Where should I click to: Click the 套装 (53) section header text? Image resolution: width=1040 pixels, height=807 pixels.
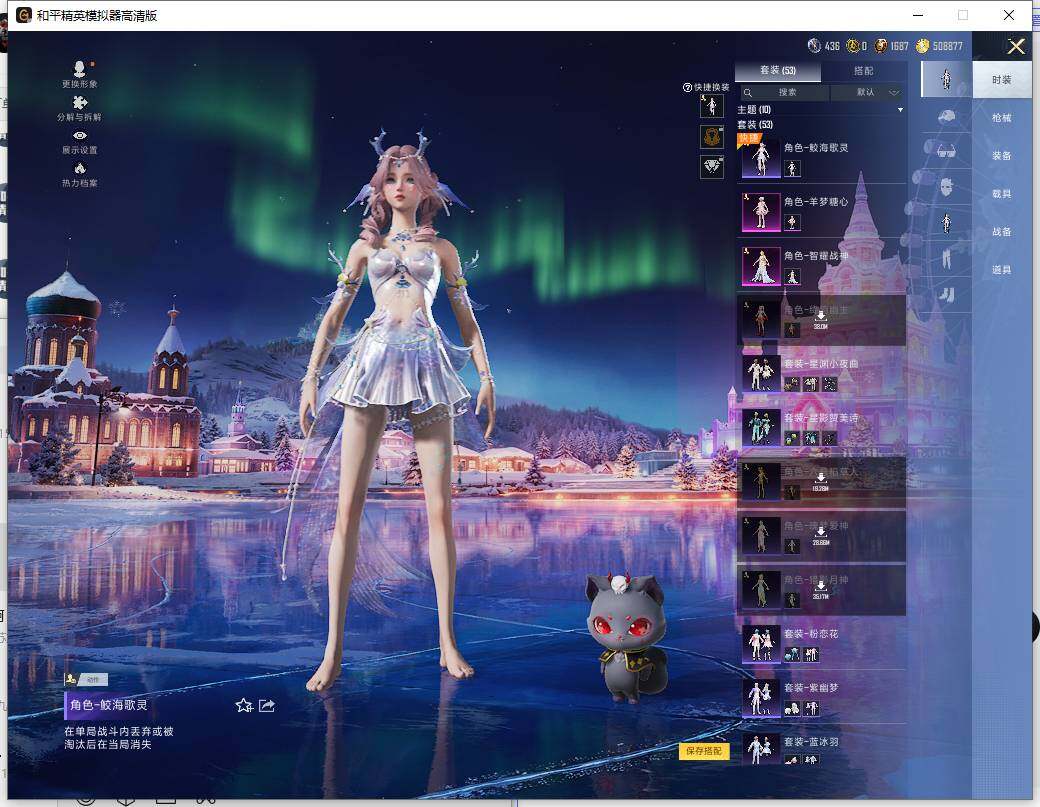(755, 125)
